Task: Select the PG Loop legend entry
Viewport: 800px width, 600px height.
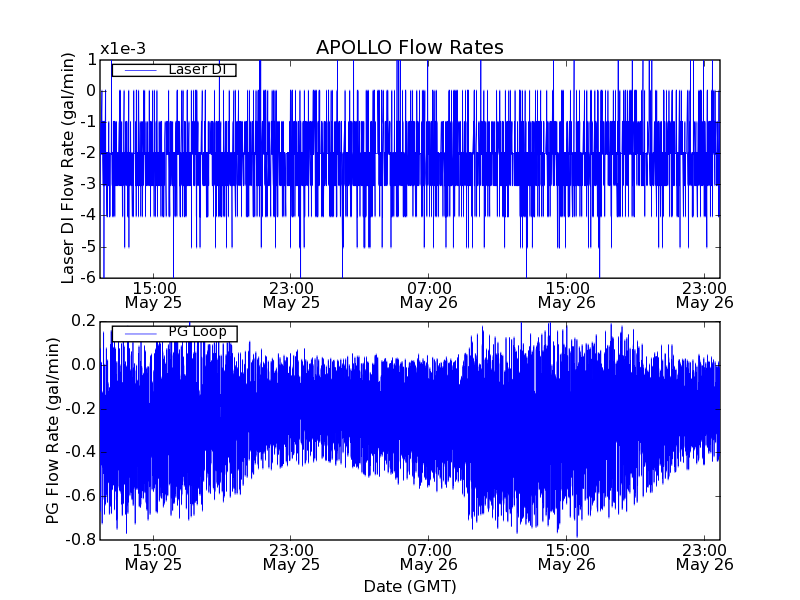Action: 196,333
